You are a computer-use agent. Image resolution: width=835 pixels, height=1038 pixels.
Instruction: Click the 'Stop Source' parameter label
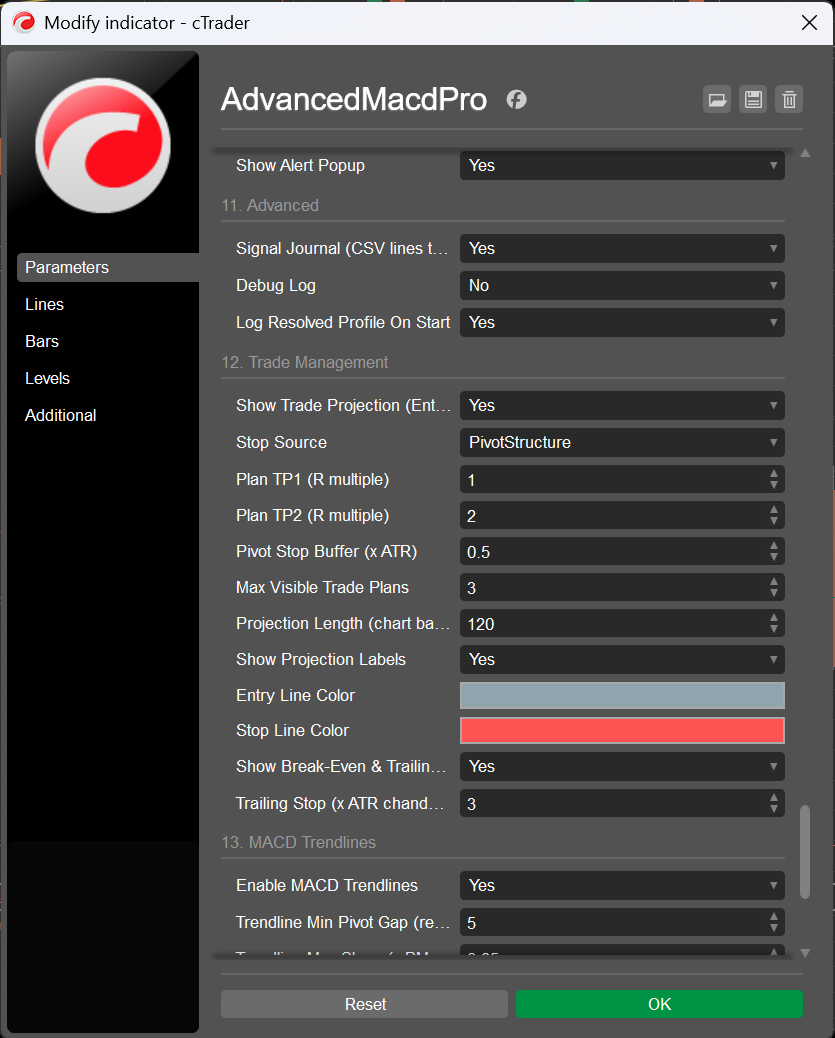(281, 443)
